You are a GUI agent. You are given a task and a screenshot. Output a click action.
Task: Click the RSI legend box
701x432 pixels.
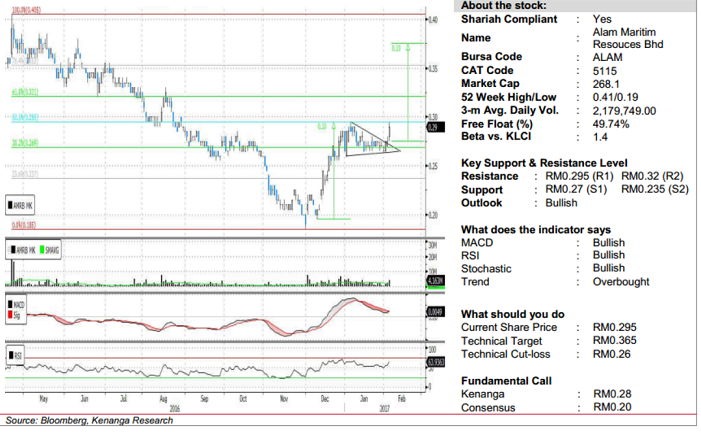coord(15,356)
